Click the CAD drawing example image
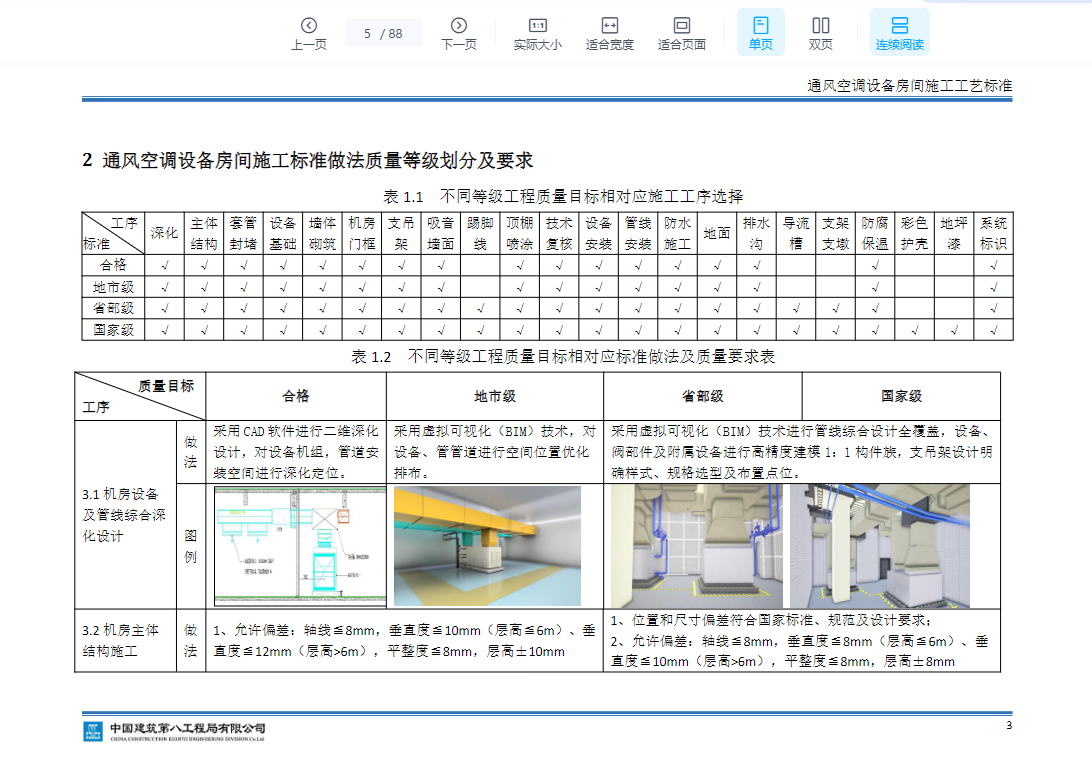 click(296, 546)
